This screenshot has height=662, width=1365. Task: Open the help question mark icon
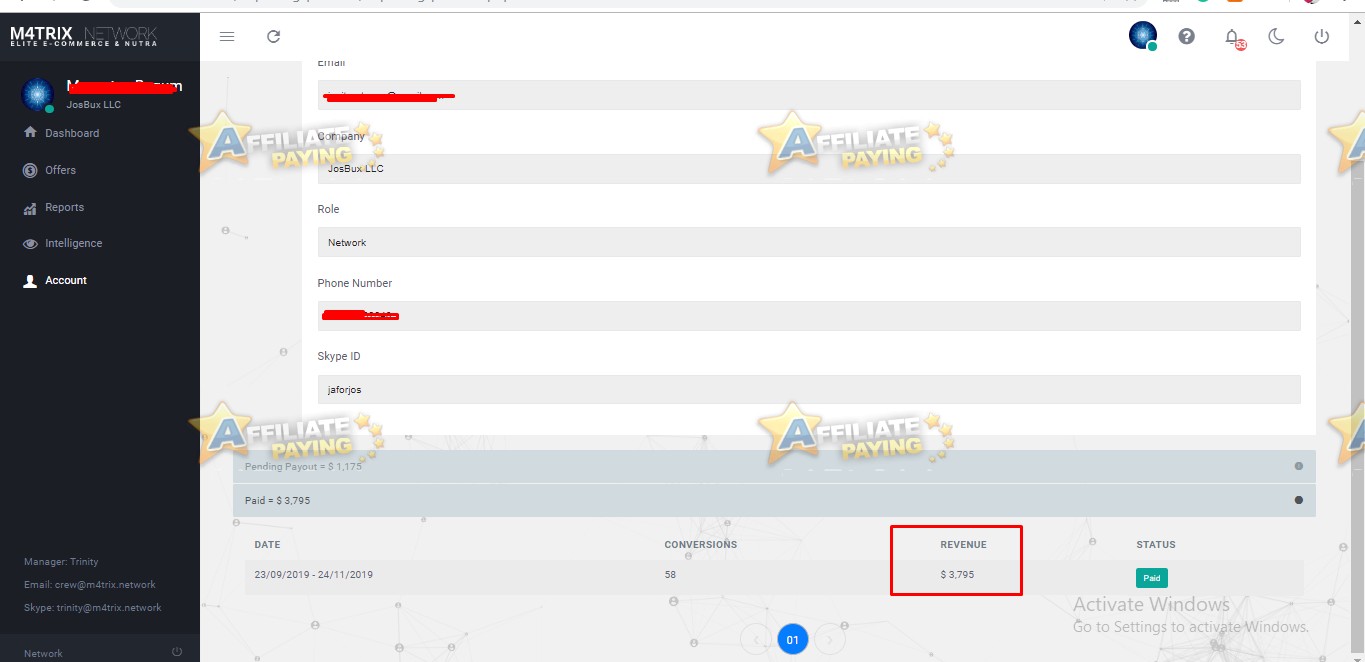pyautogui.click(x=1186, y=36)
